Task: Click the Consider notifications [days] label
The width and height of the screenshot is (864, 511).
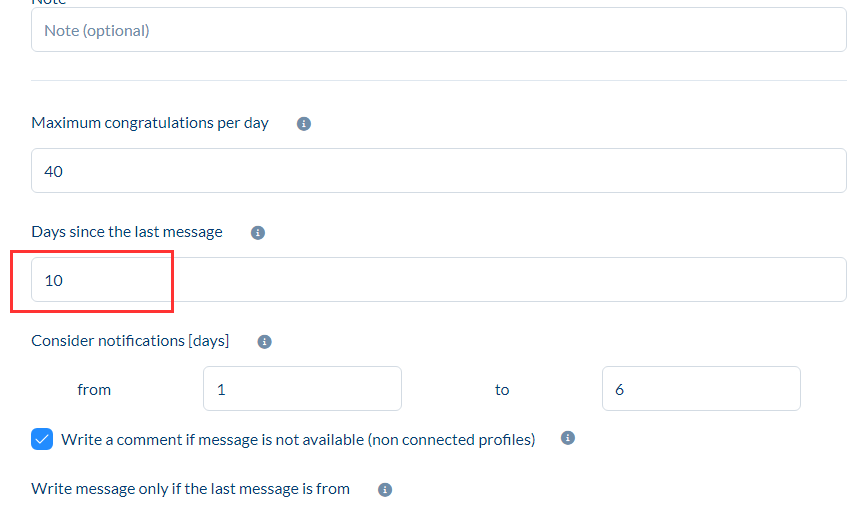Action: (130, 341)
